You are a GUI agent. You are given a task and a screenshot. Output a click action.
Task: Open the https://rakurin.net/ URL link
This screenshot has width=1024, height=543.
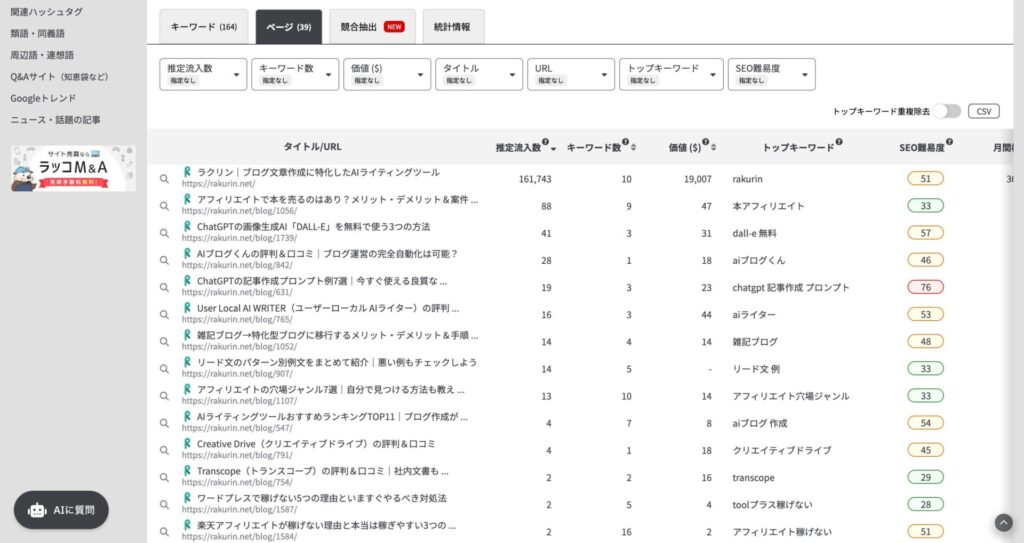click(218, 184)
